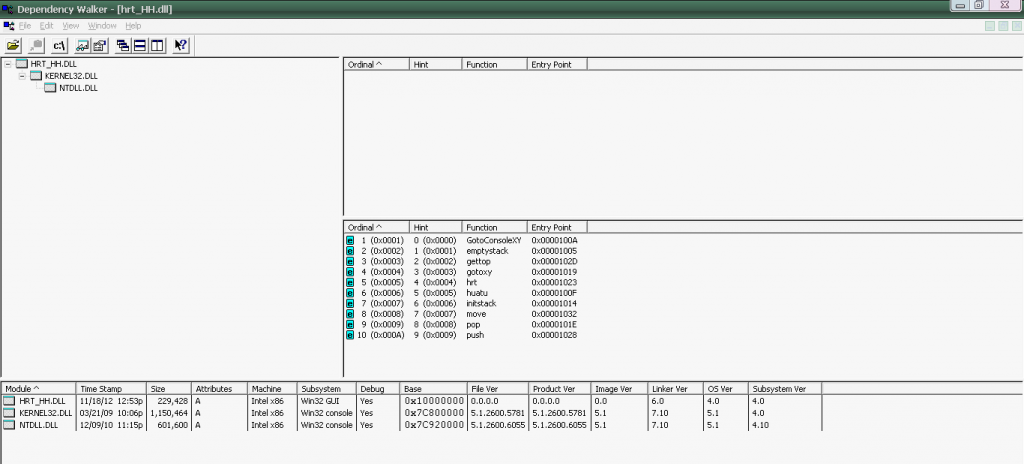
Task: Select HRT_HH.DLL in the module tree
Action: 54,64
